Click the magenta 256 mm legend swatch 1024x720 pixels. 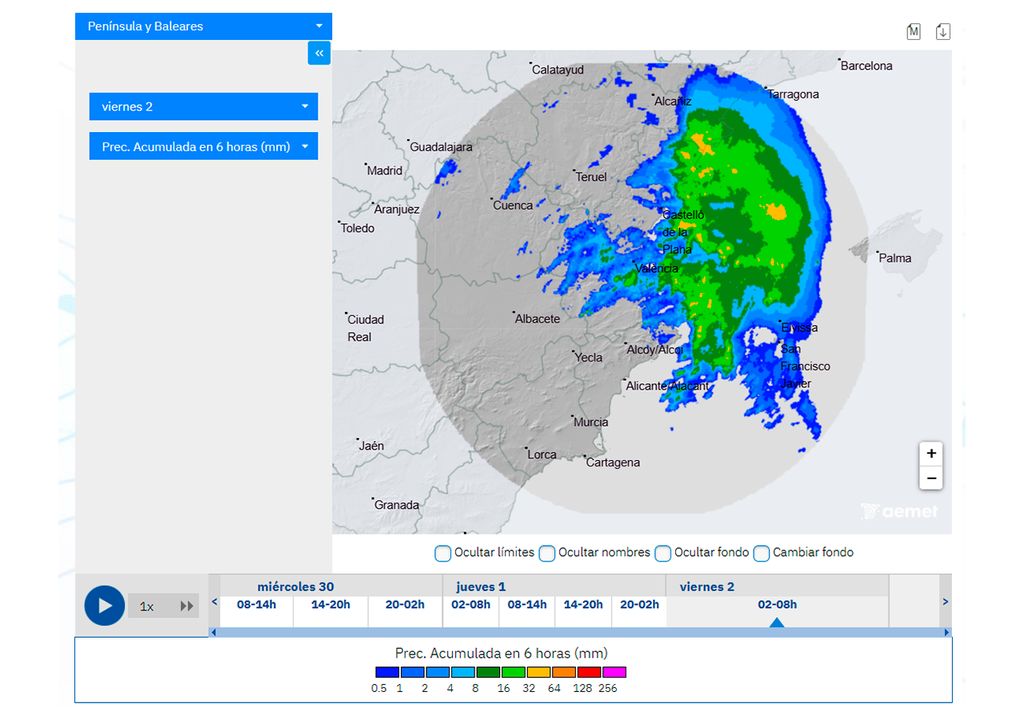click(615, 672)
